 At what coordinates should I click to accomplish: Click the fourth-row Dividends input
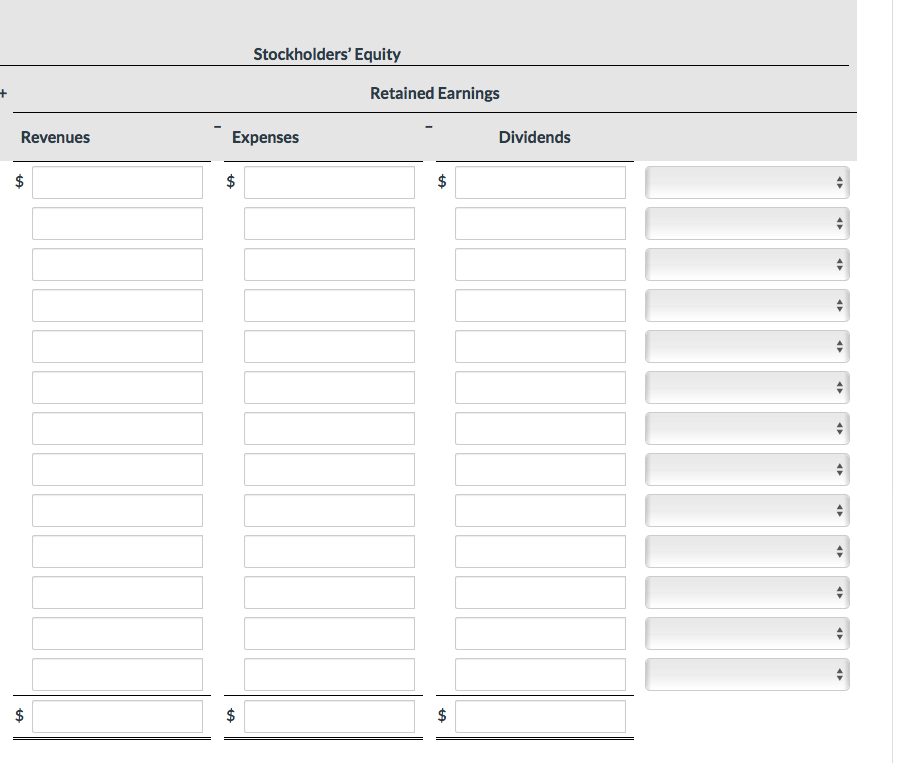click(541, 305)
